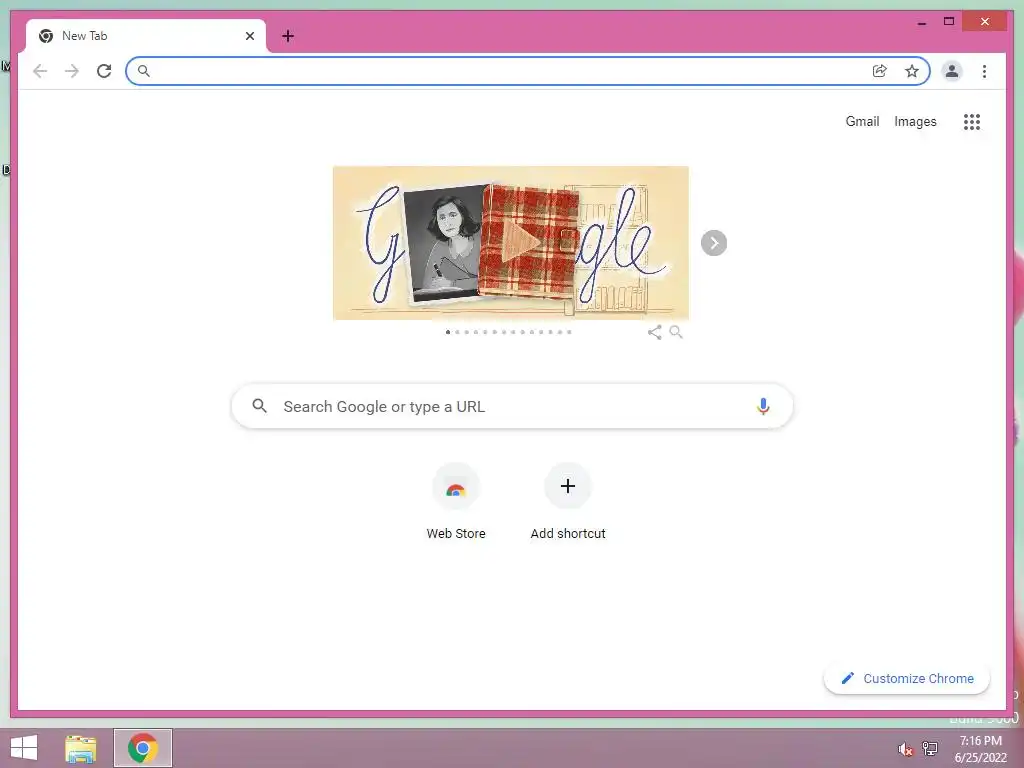The image size is (1024, 768).
Task: Click the Search Google or type a URL box
Action: coord(512,406)
